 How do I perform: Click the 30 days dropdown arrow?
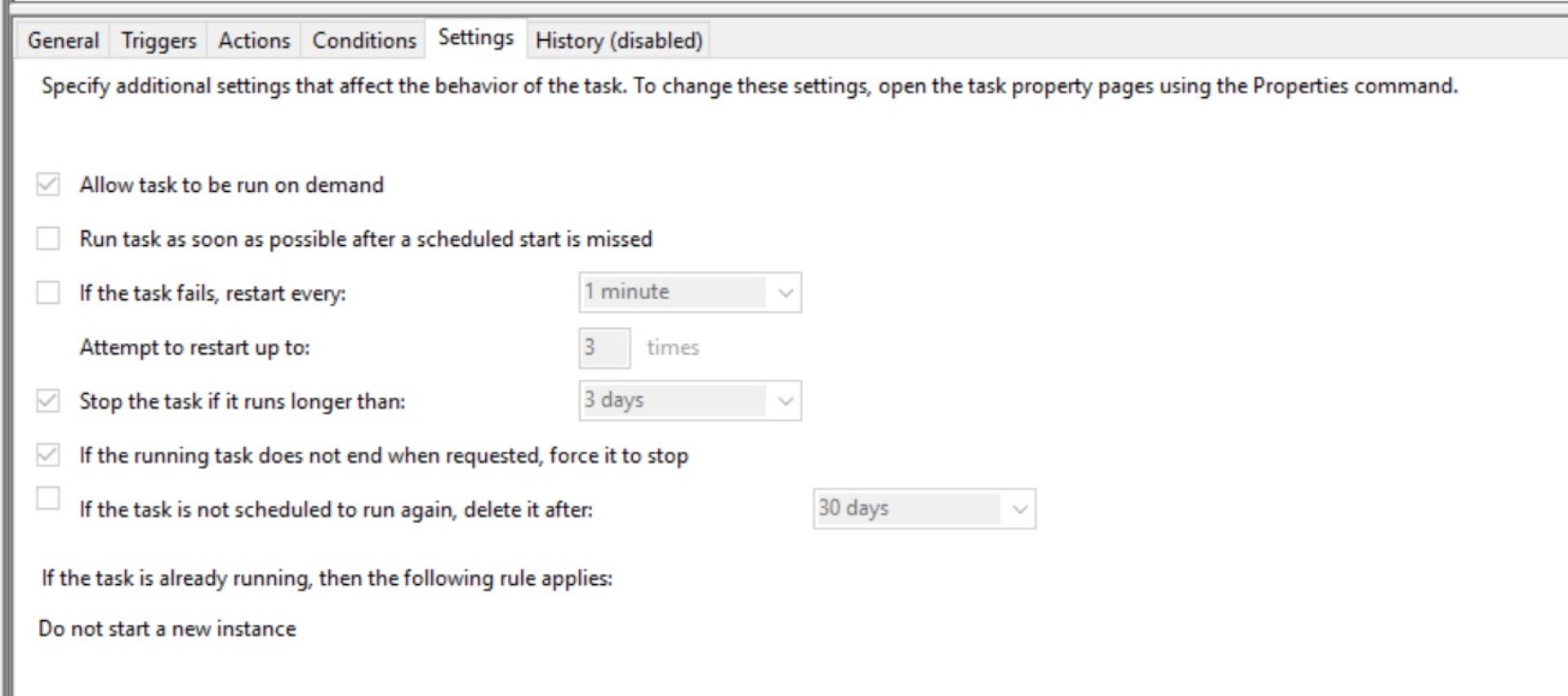1019,509
